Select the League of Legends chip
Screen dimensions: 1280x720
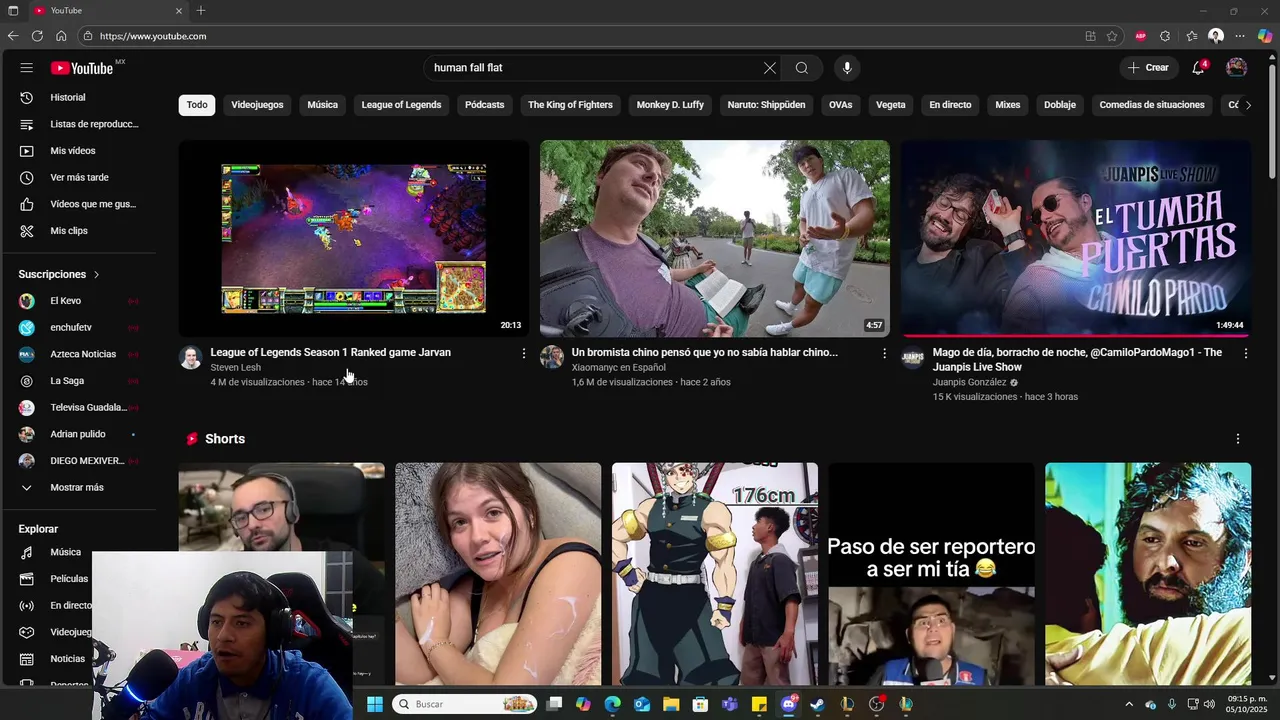401,105
